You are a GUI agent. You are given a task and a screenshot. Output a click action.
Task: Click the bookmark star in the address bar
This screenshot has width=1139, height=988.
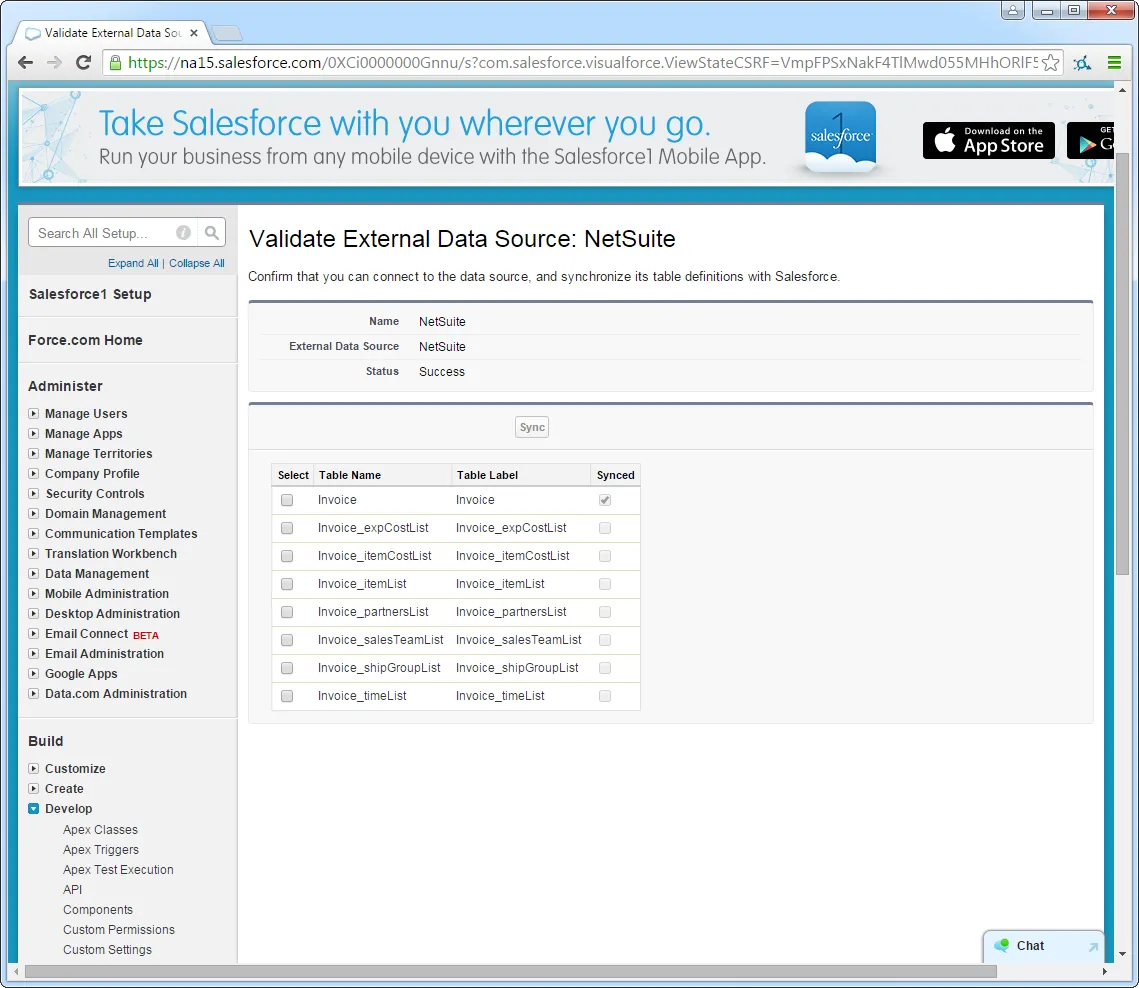1051,62
